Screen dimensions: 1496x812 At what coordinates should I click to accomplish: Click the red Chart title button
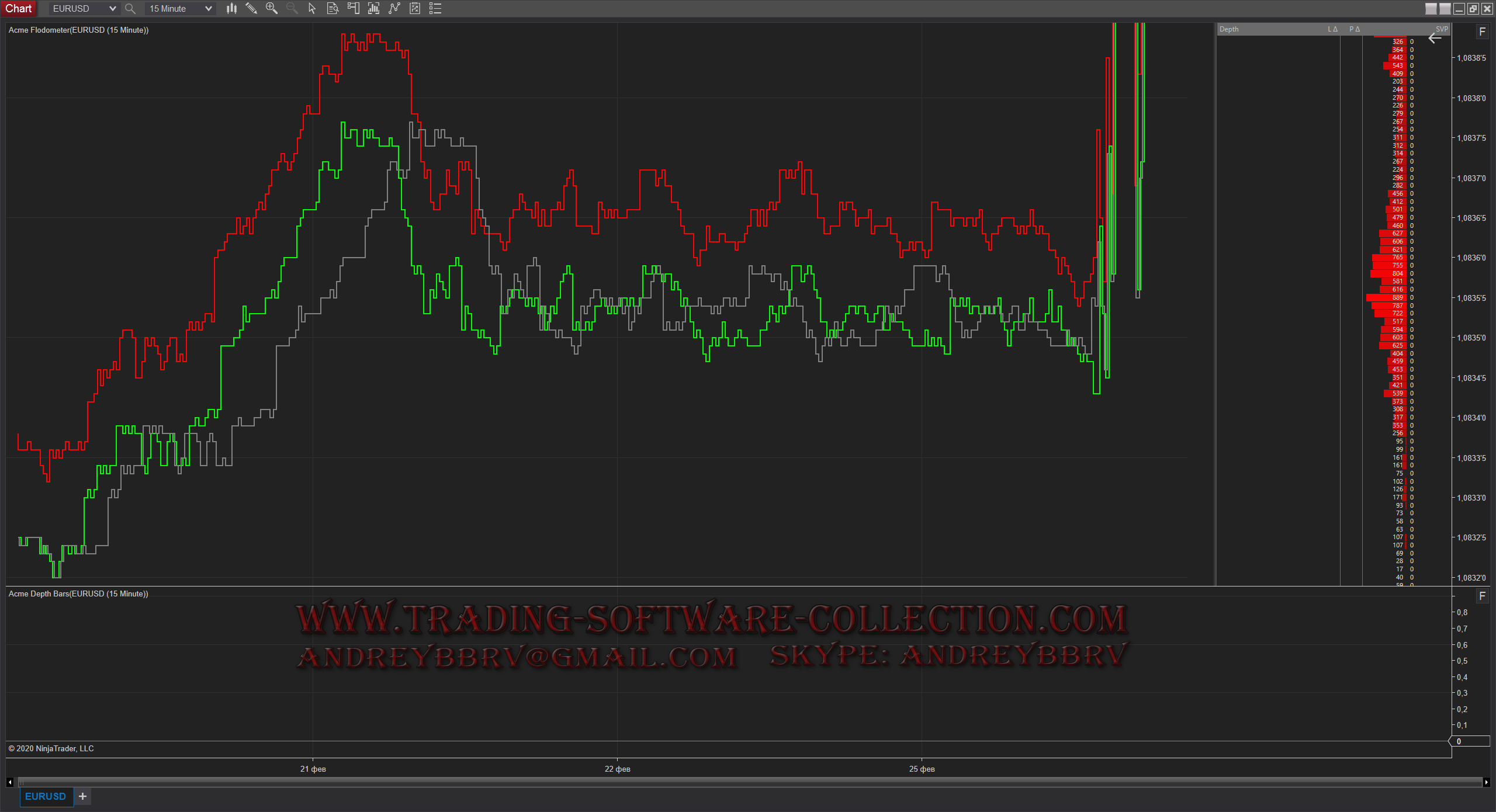19,8
